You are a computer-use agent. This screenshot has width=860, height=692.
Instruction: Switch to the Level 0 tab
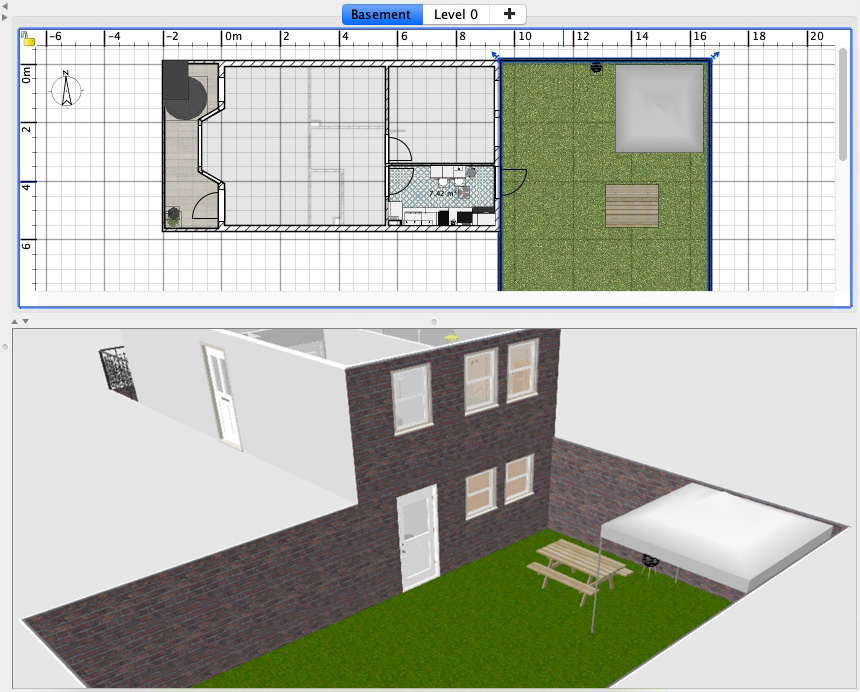456,14
